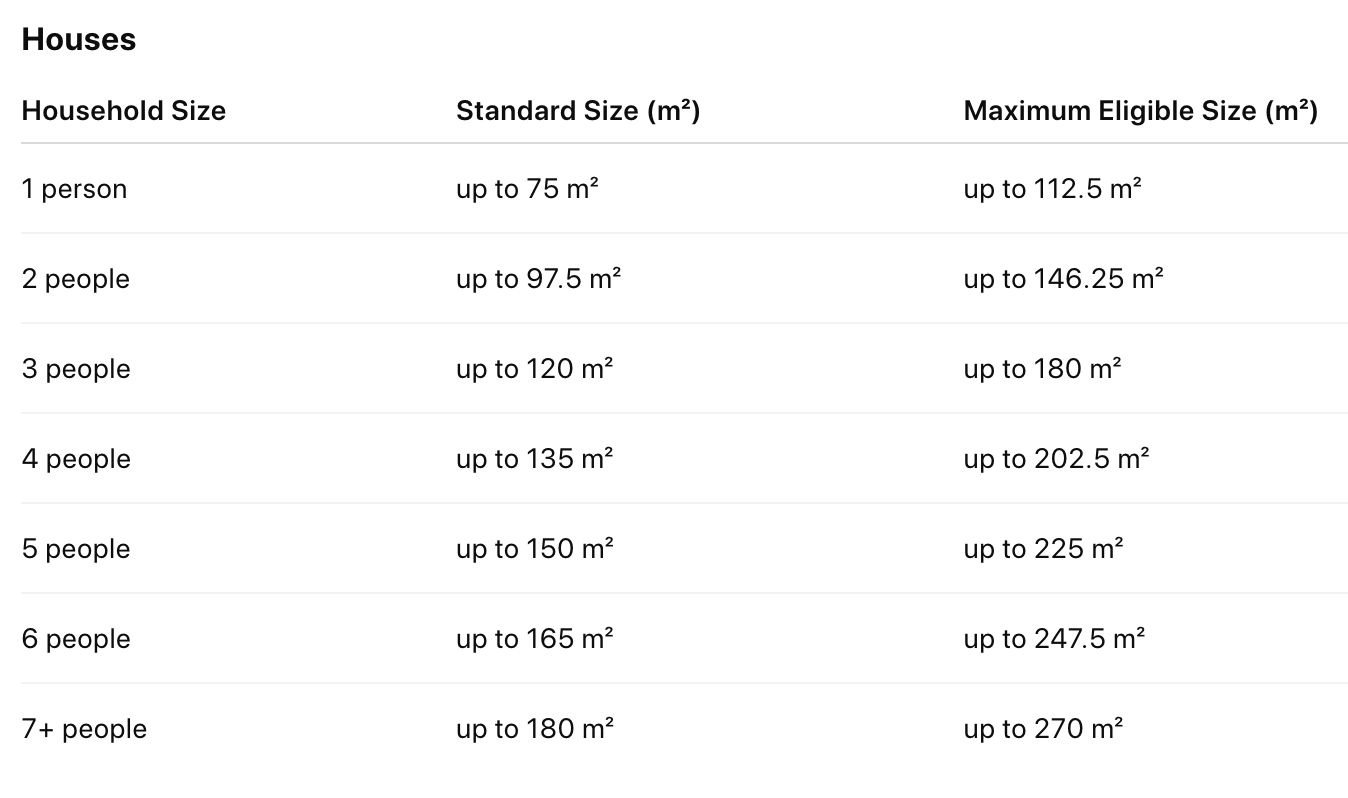Click the Houses section heading
Viewport: 1348px width, 798px height.
[x=79, y=40]
